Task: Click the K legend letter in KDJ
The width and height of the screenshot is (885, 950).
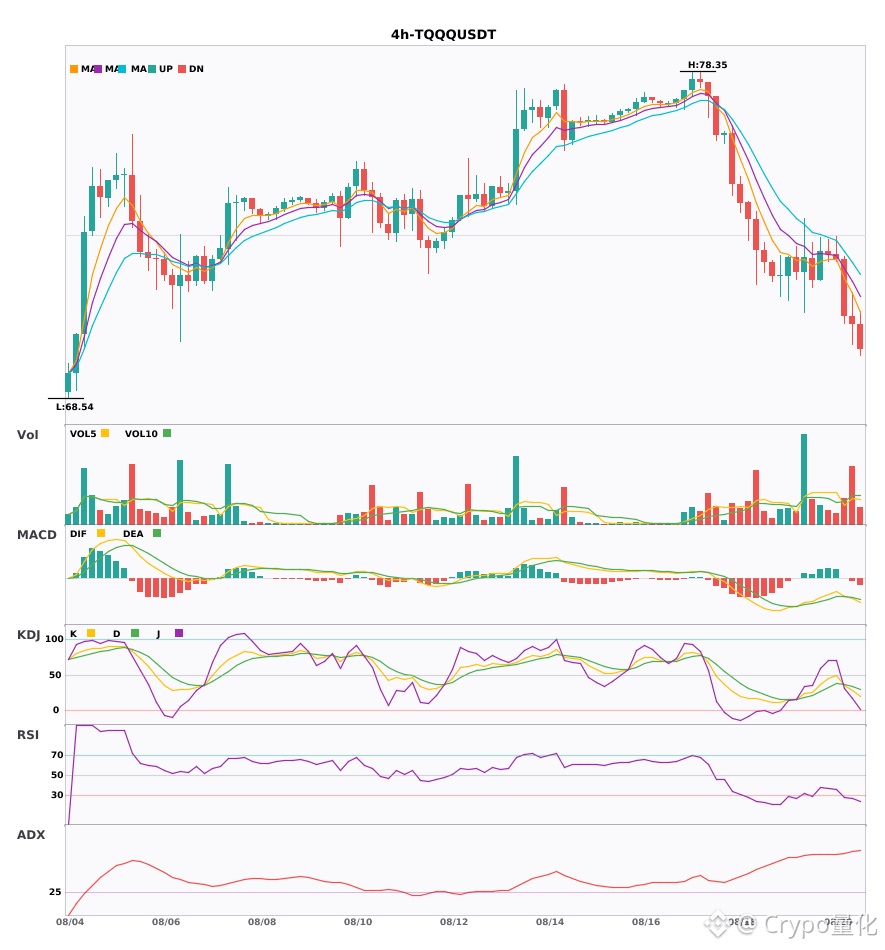Action: (73, 634)
